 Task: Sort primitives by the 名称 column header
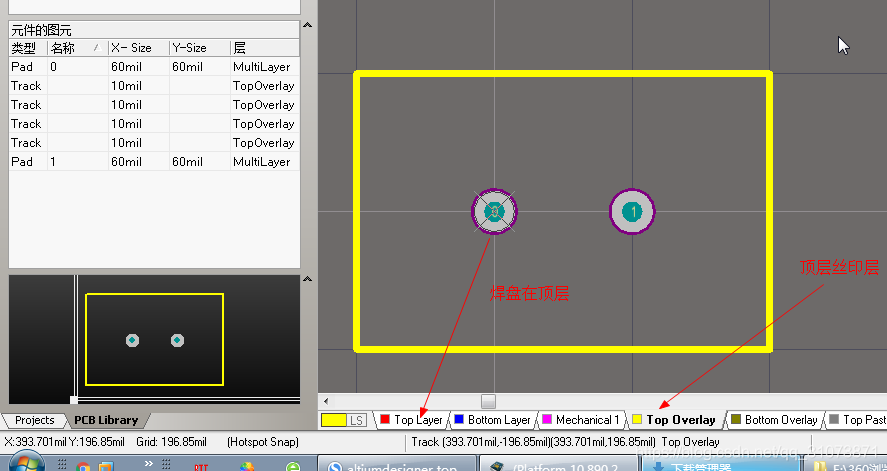tap(72, 48)
